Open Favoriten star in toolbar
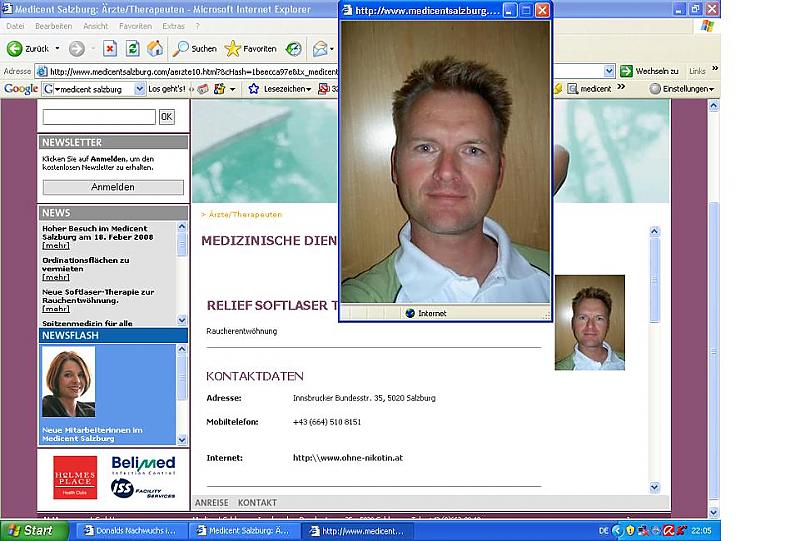Viewport: 800px width, 541px height. click(233, 48)
